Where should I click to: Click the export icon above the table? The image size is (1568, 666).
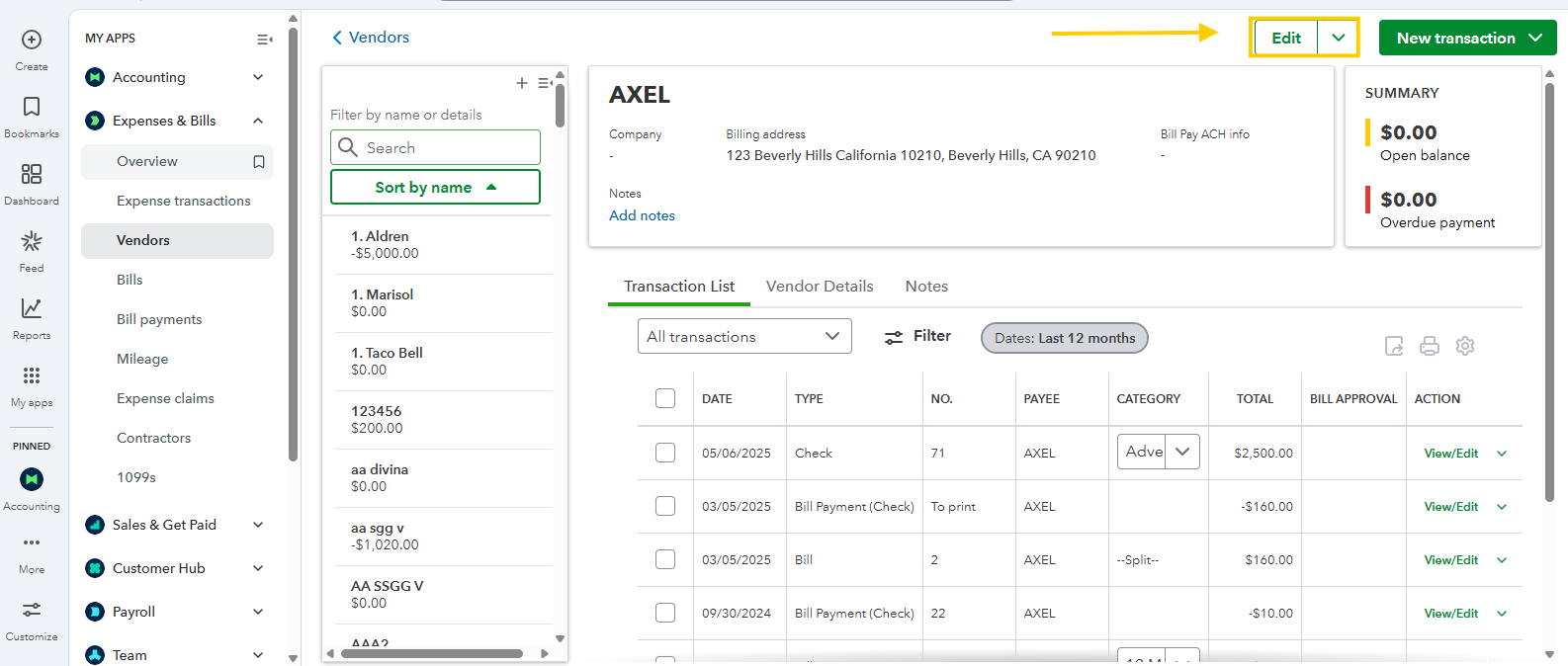tap(1394, 346)
